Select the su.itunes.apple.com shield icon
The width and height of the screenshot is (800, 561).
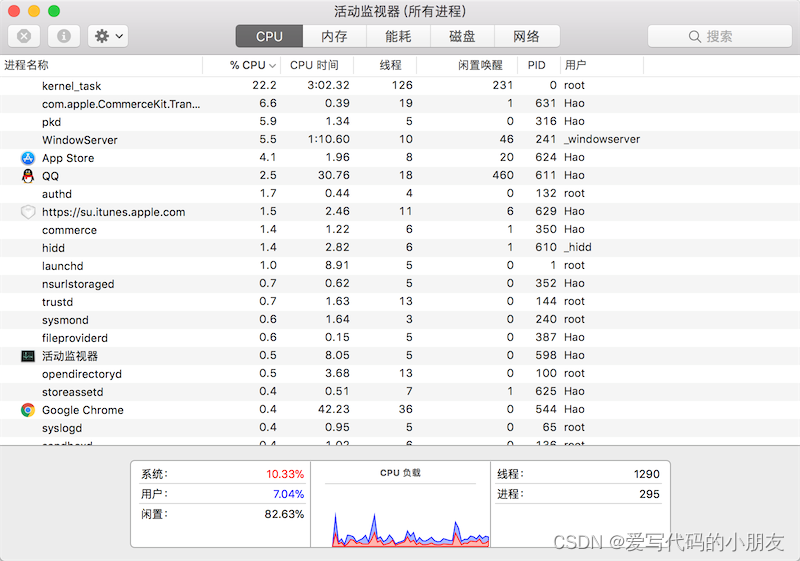(x=28, y=212)
